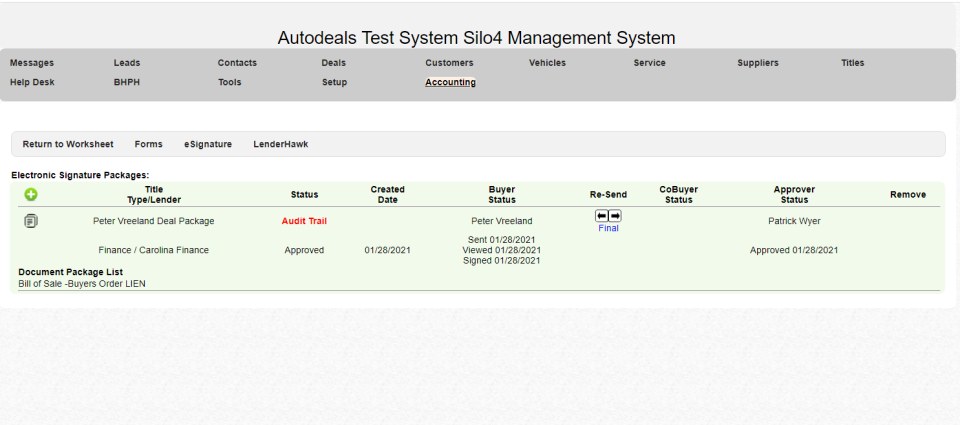Select the eSignature submenu item
The height and width of the screenshot is (425, 960).
point(208,144)
